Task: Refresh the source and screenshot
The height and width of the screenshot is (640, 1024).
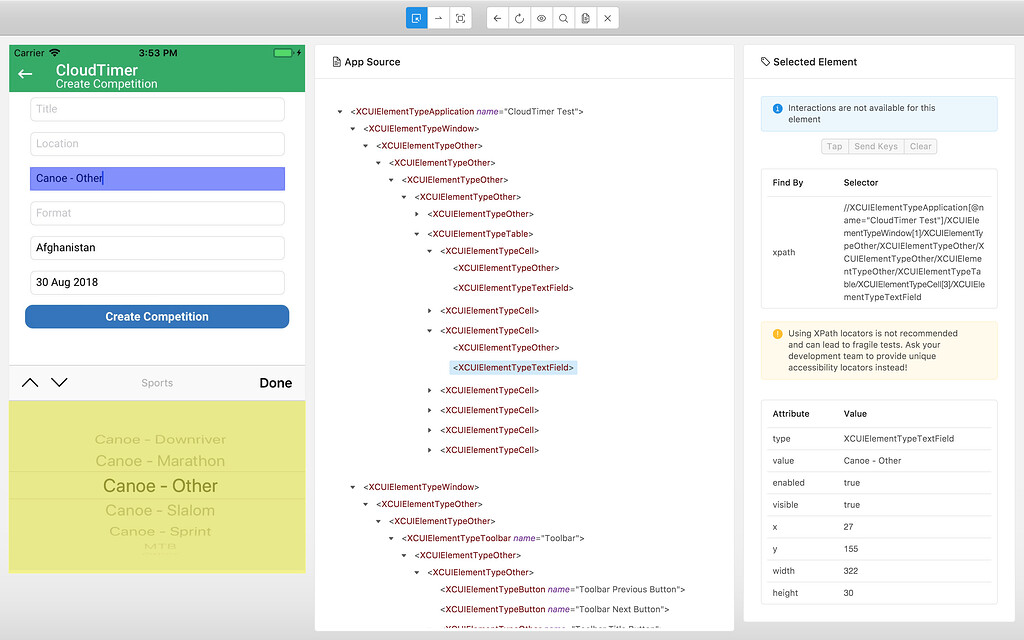Action: 519,18
